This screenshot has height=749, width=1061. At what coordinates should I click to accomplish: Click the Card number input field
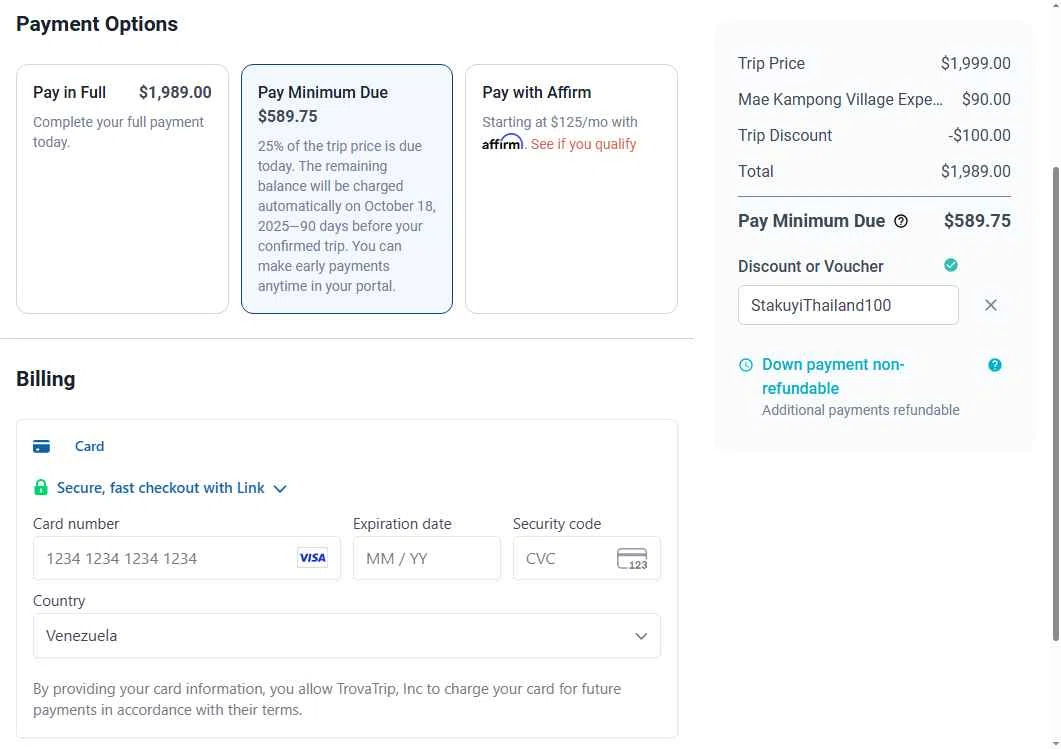point(187,558)
